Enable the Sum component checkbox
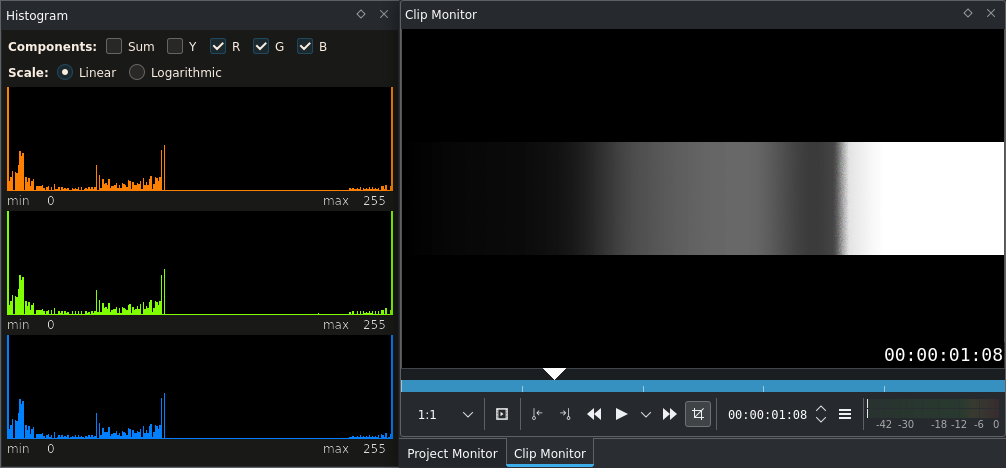 click(114, 46)
